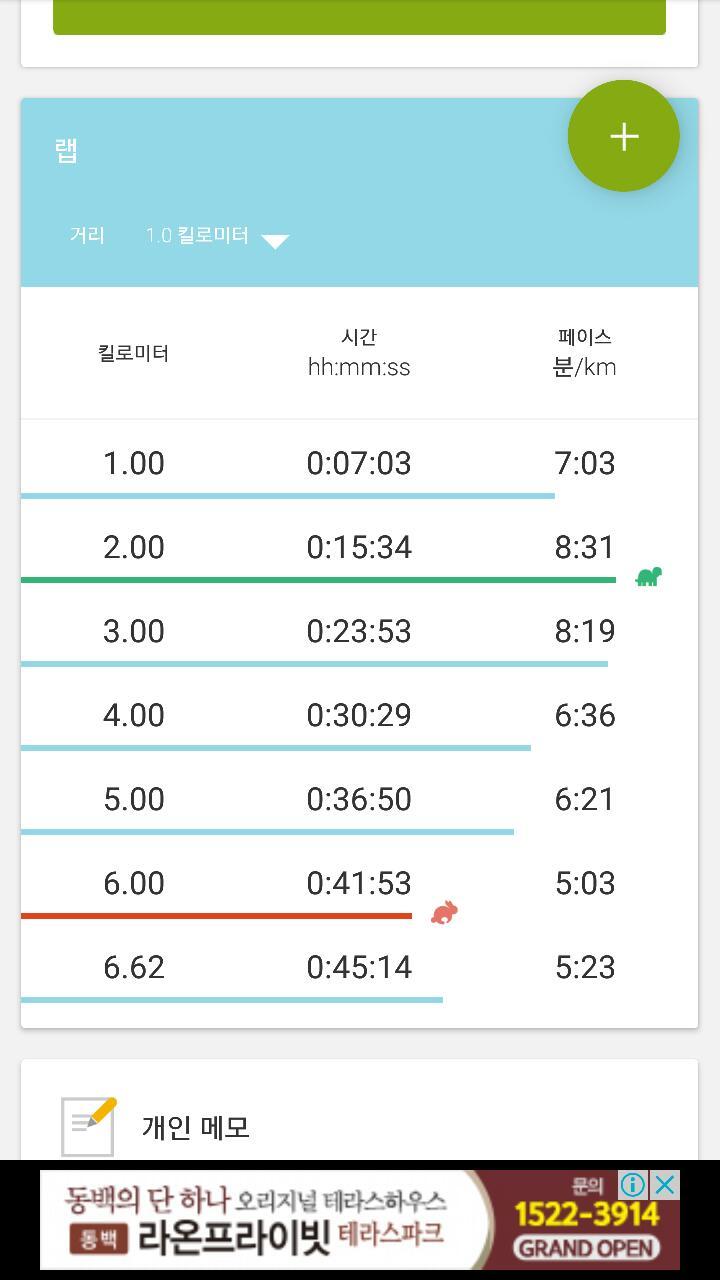Image resolution: width=720 pixels, height=1280 pixels.
Task: Tap the 킬로미터 column header
Action: [x=133, y=353]
